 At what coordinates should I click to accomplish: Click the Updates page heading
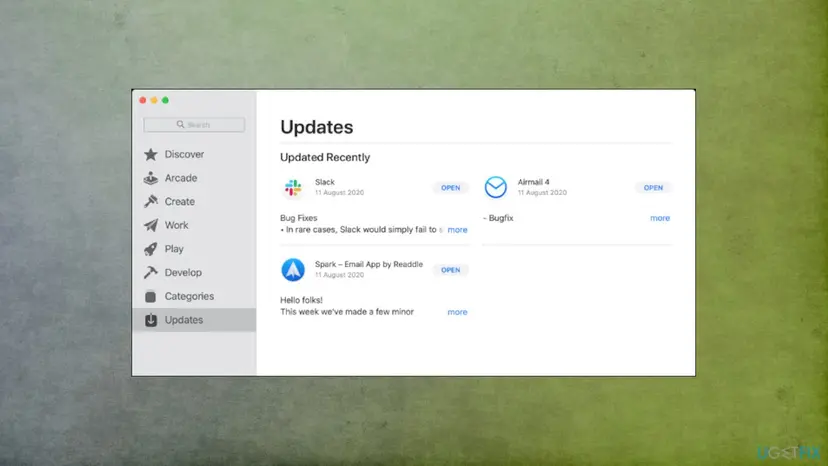(x=316, y=127)
